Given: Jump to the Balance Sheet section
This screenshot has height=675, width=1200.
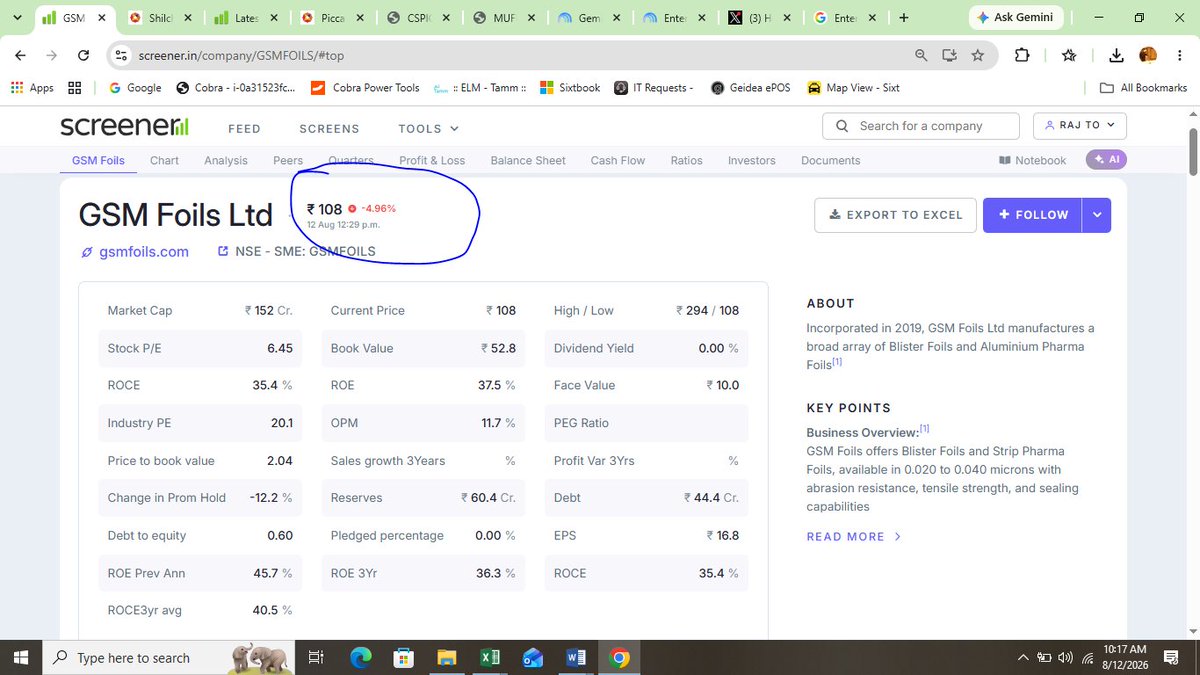Looking at the screenshot, I should [528, 160].
